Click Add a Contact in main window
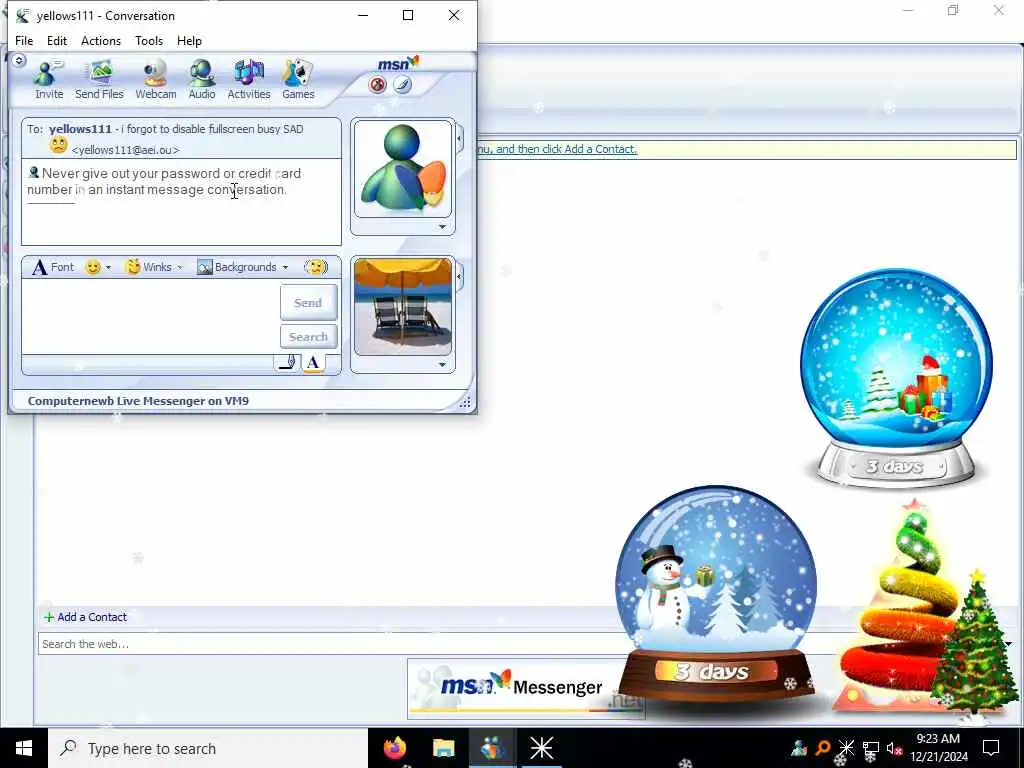Viewport: 1024px width, 768px height. point(86,617)
